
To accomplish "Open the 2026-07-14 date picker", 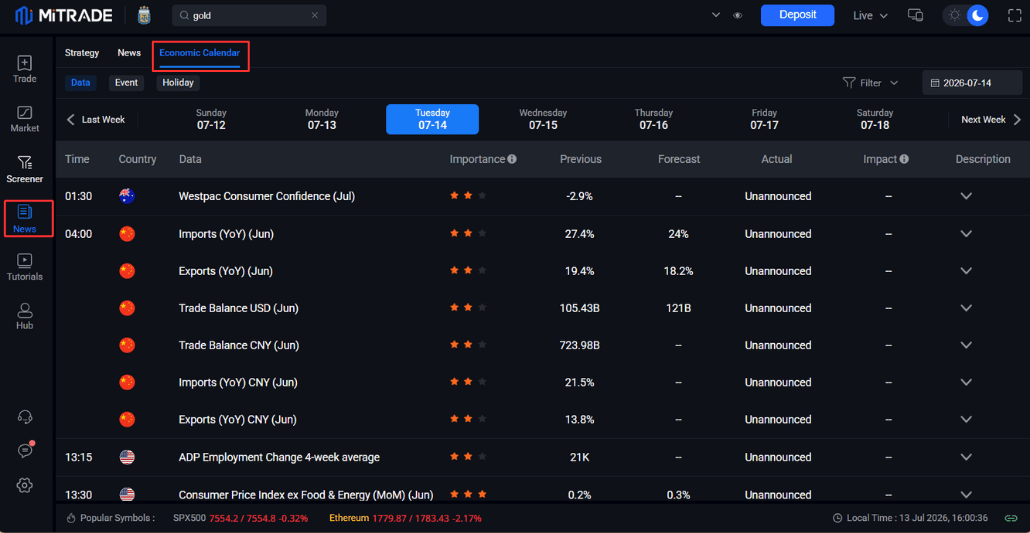I will pyautogui.click(x=970, y=83).
